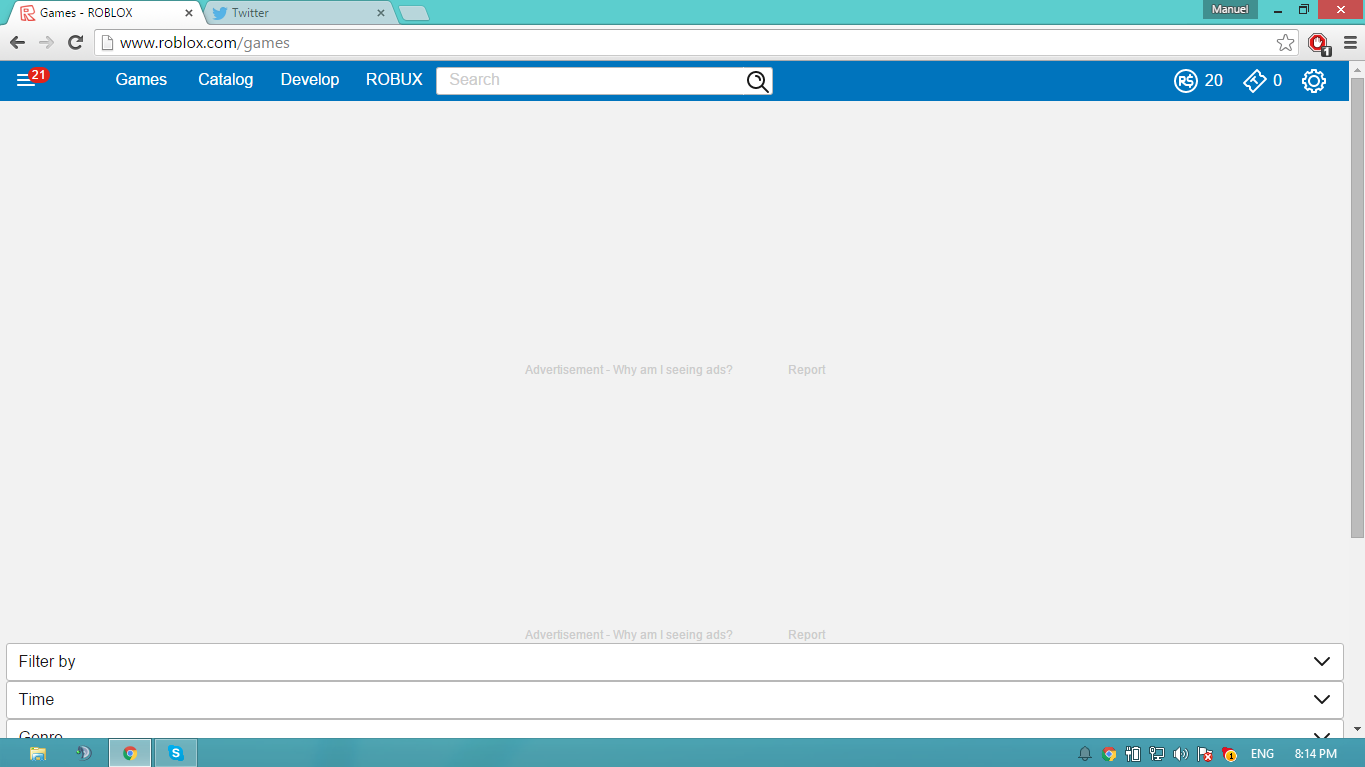The width and height of the screenshot is (1365, 767).
Task: Expand the Time dropdown
Action: coord(675,700)
